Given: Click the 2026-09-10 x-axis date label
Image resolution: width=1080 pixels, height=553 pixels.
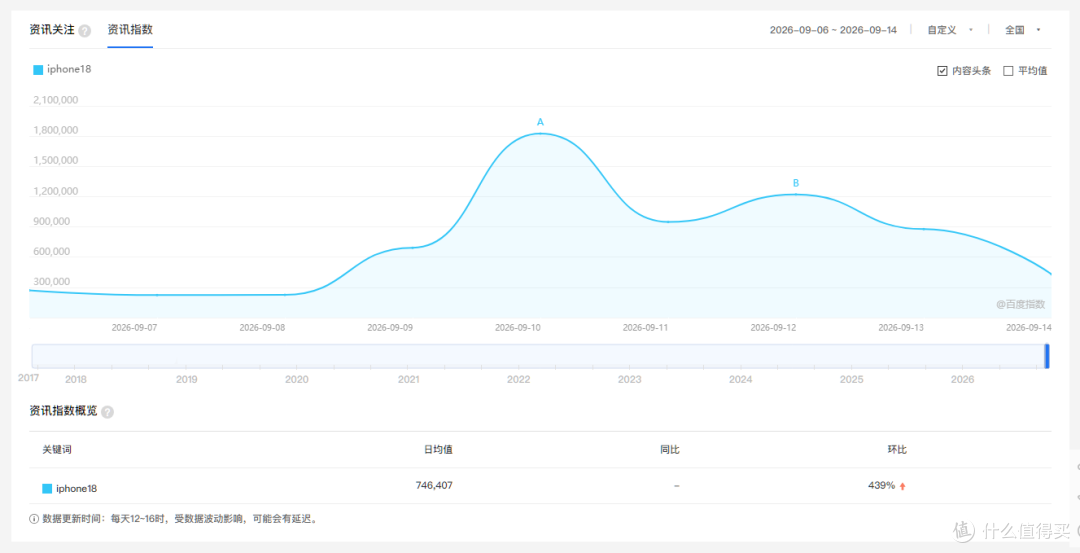Looking at the screenshot, I should click(x=518, y=328).
